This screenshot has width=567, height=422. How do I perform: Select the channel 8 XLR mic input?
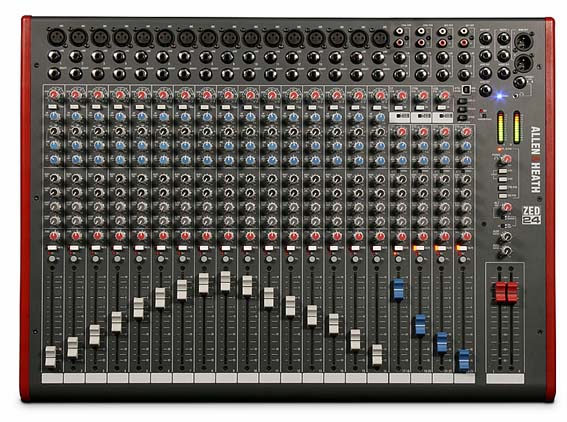tap(208, 37)
